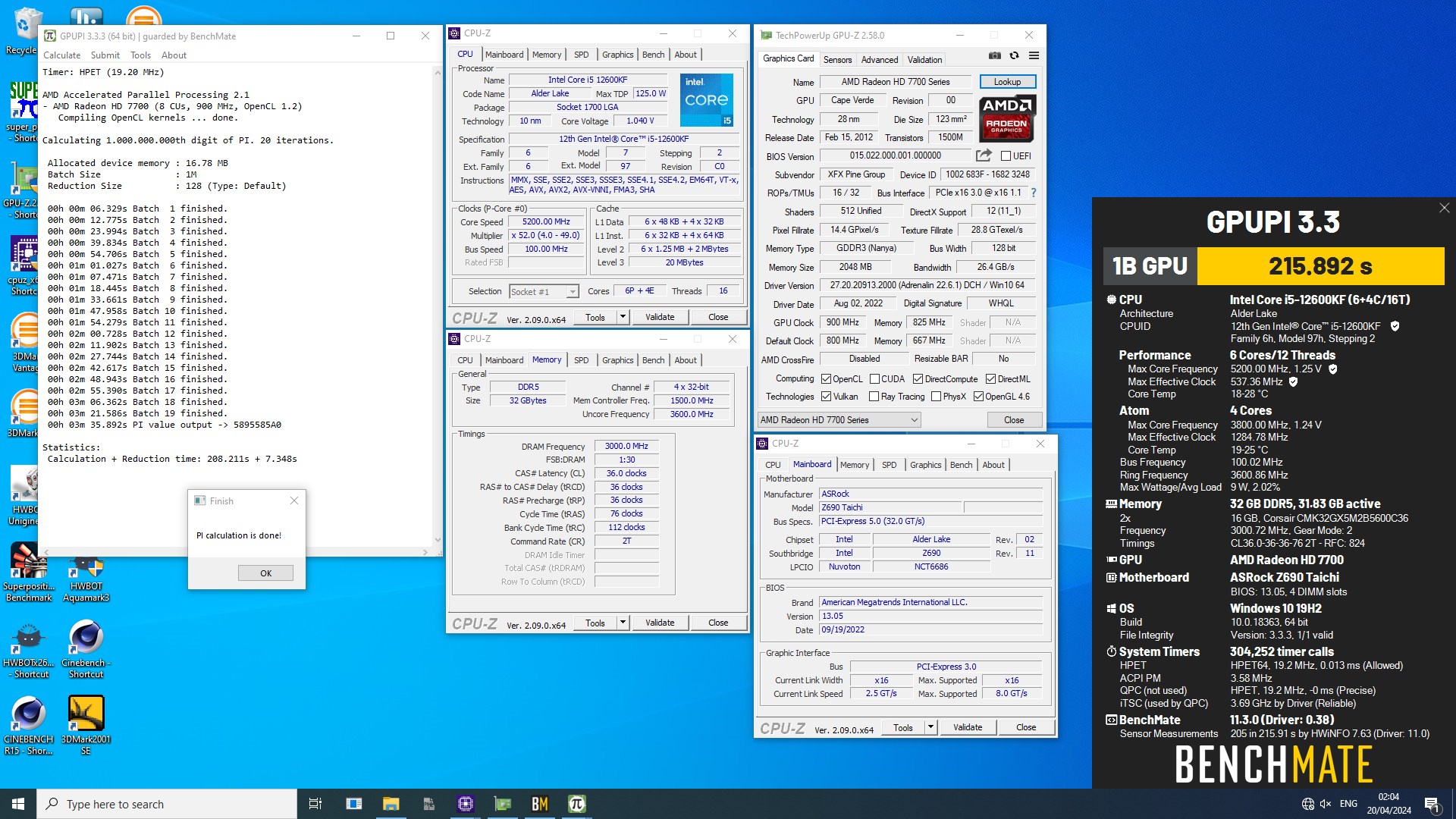Select Bench tab in top CPU-Z window
Screen dimensions: 1456x819
click(653, 55)
